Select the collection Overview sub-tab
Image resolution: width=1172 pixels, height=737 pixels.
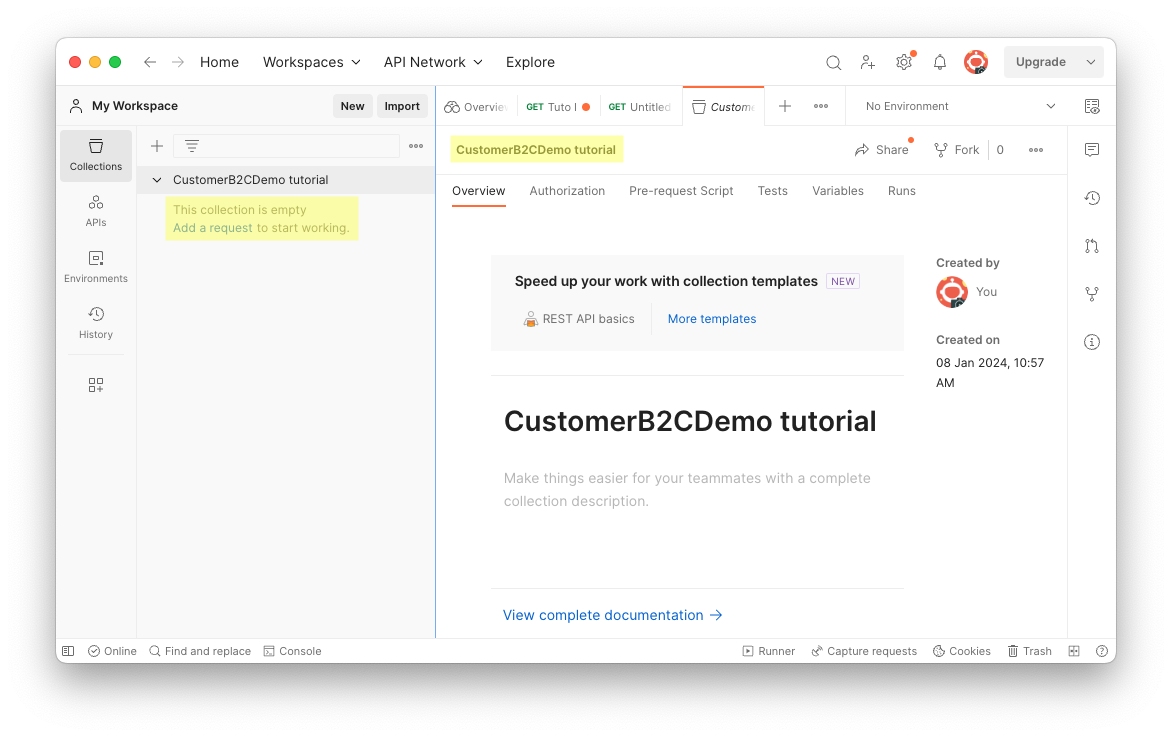tap(478, 191)
